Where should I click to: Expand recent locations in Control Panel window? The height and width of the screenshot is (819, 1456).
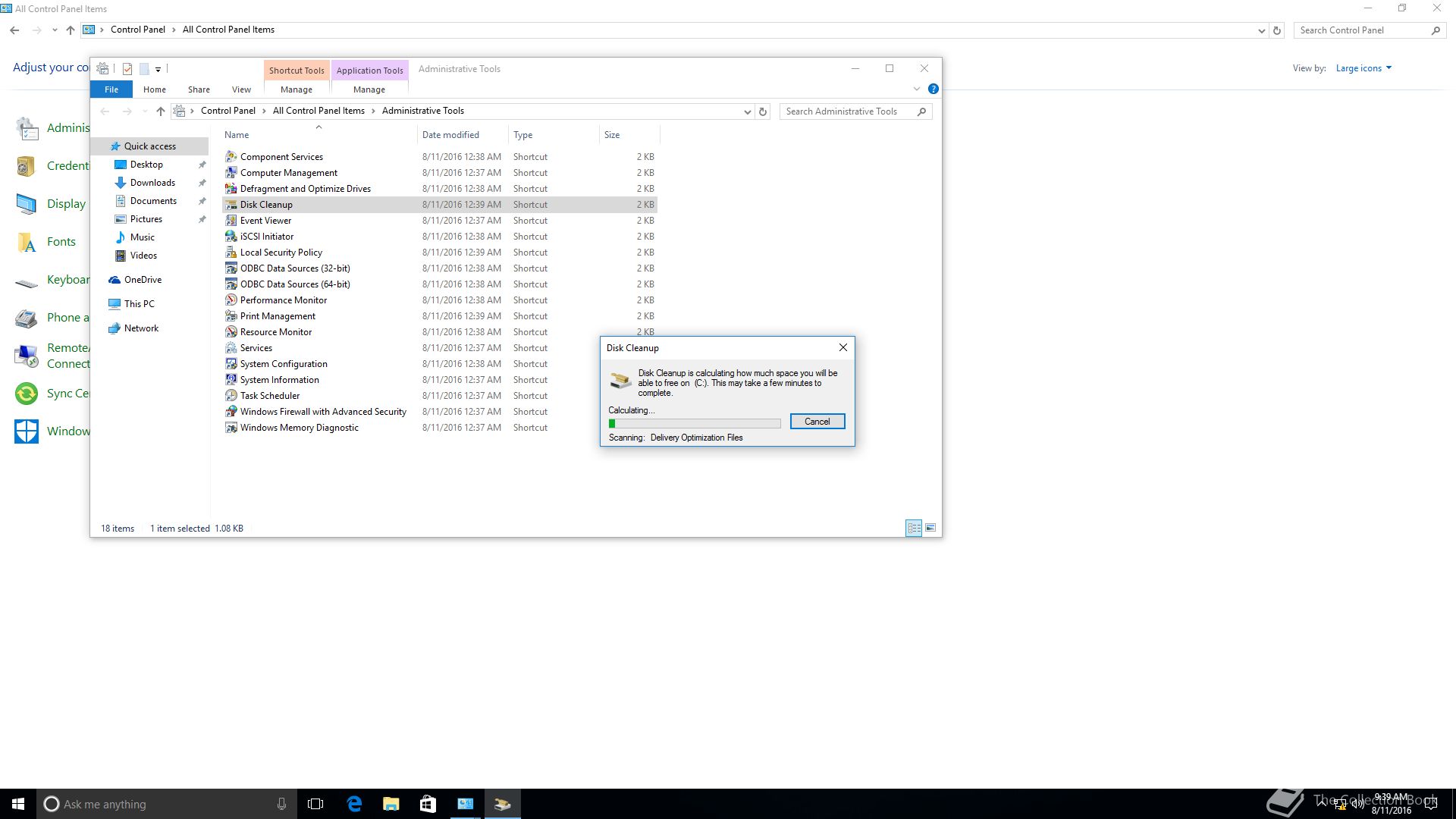click(x=55, y=30)
